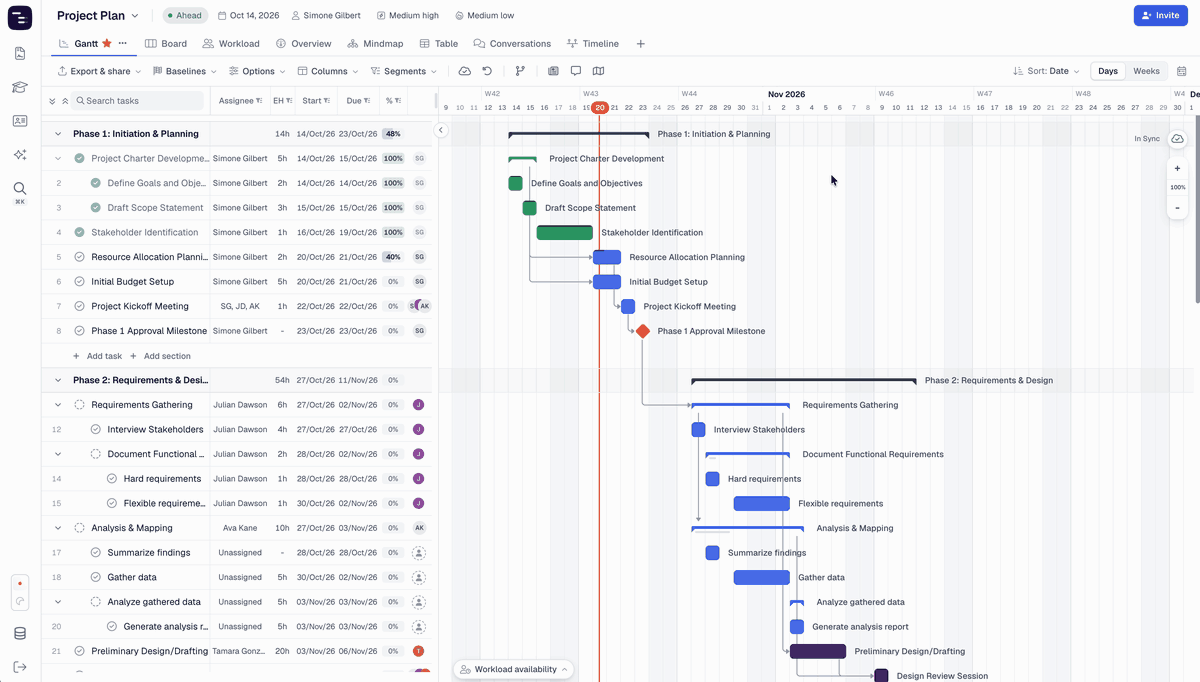Collapse all rows double chevron up
The width and height of the screenshot is (1200, 682).
point(65,101)
